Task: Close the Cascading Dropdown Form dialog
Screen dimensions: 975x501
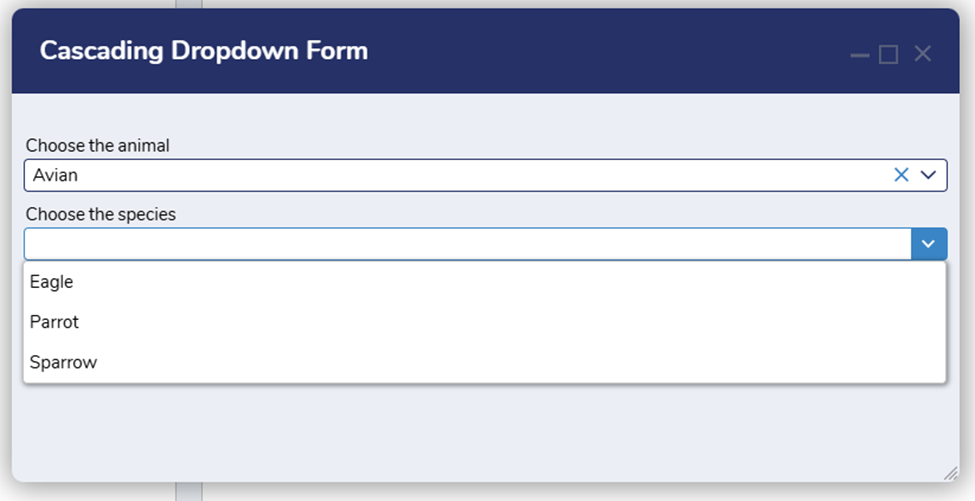Action: coord(922,54)
